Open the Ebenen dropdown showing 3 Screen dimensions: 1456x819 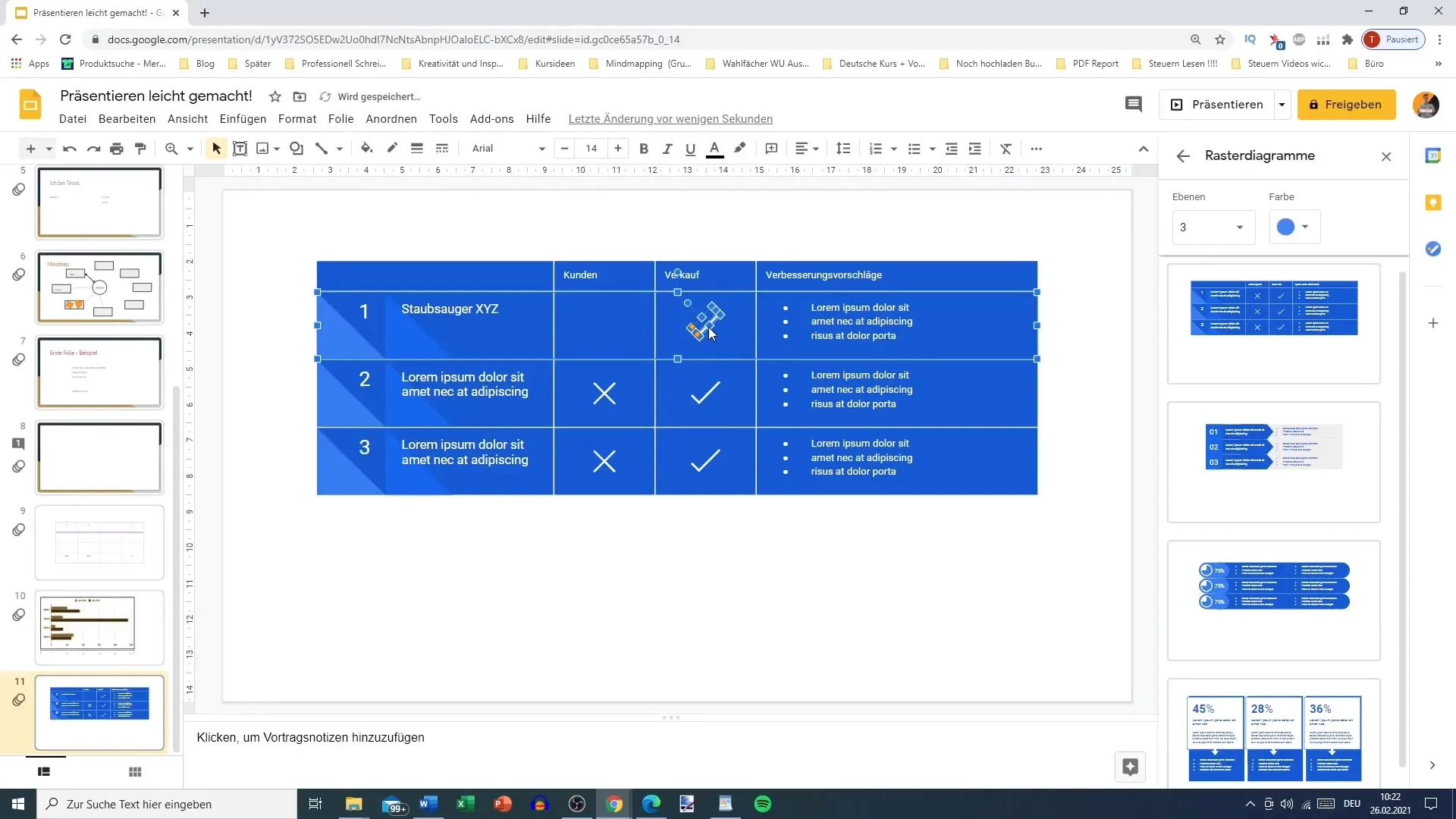(1213, 227)
